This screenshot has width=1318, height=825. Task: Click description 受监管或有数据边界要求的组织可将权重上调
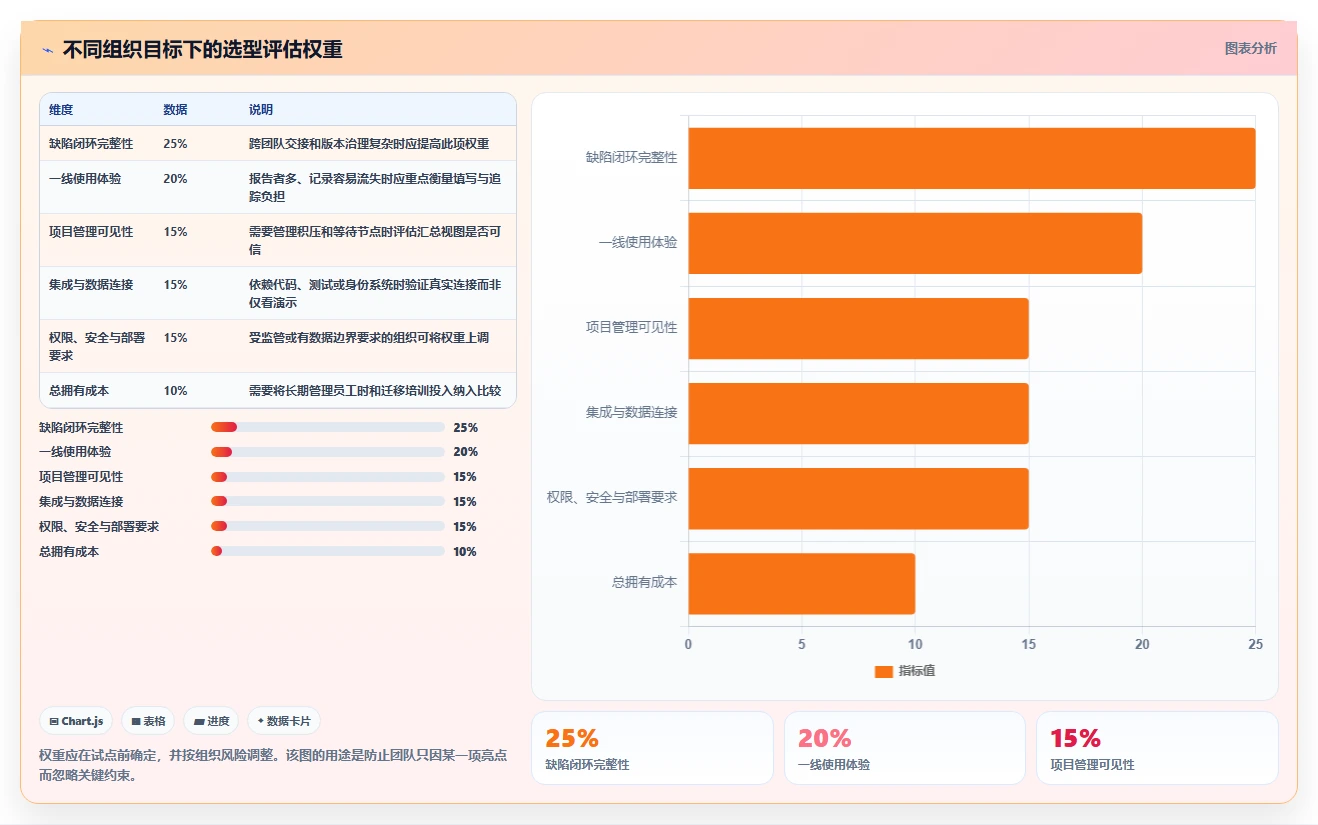[x=369, y=338]
